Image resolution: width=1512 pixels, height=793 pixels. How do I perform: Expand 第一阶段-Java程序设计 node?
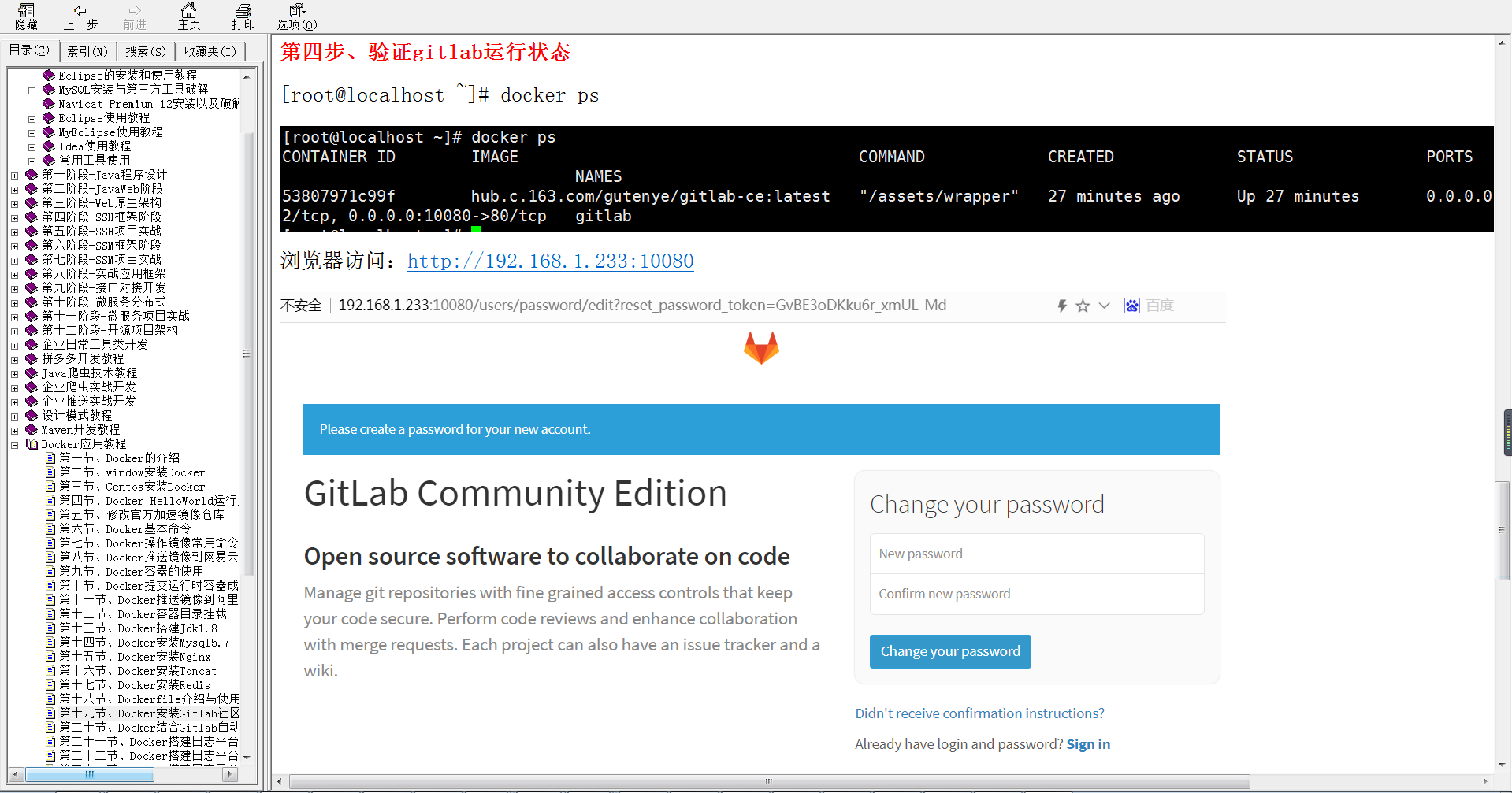click(x=15, y=176)
